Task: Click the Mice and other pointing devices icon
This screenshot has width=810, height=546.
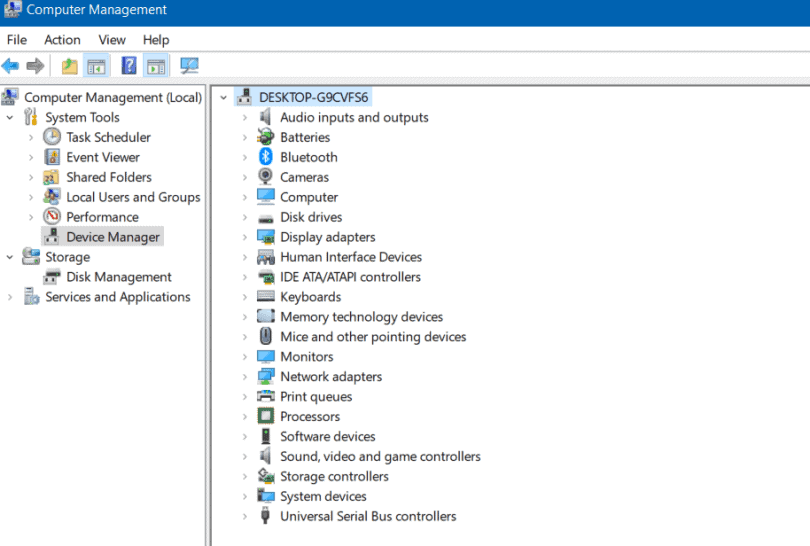Action: (266, 336)
